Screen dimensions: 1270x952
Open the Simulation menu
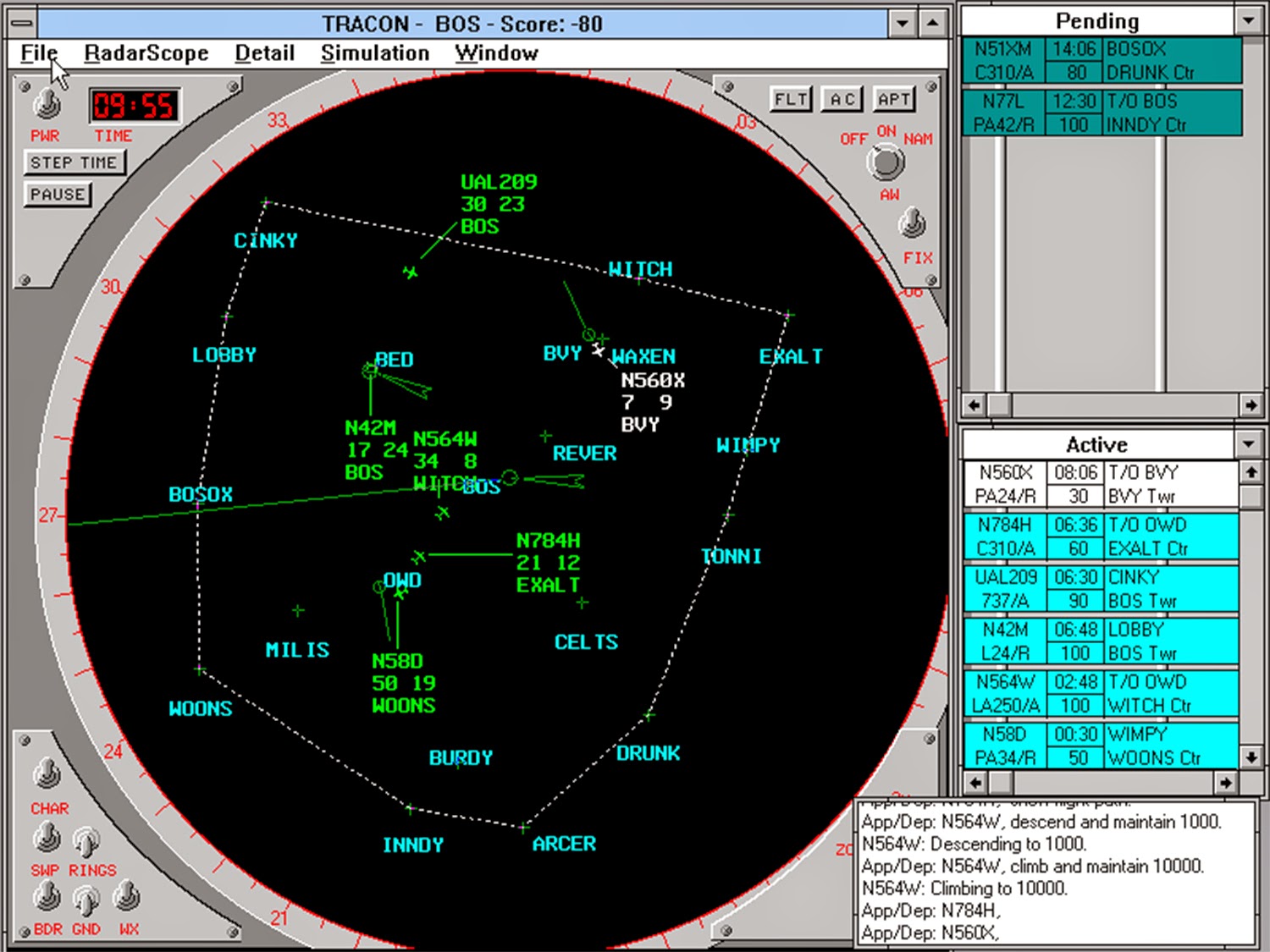click(374, 53)
